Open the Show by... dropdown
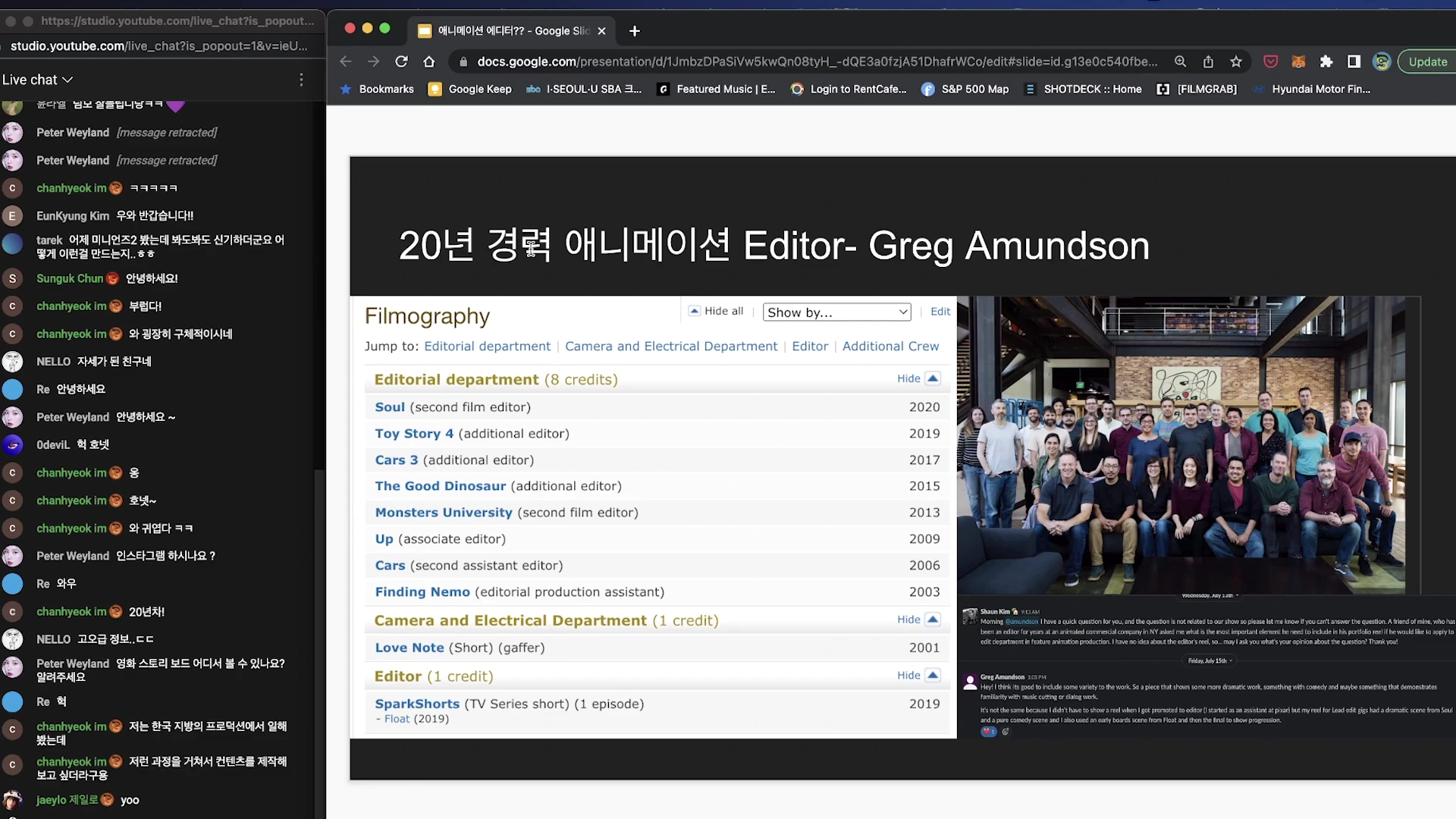Screen dimensions: 1456x819 pos(836,312)
